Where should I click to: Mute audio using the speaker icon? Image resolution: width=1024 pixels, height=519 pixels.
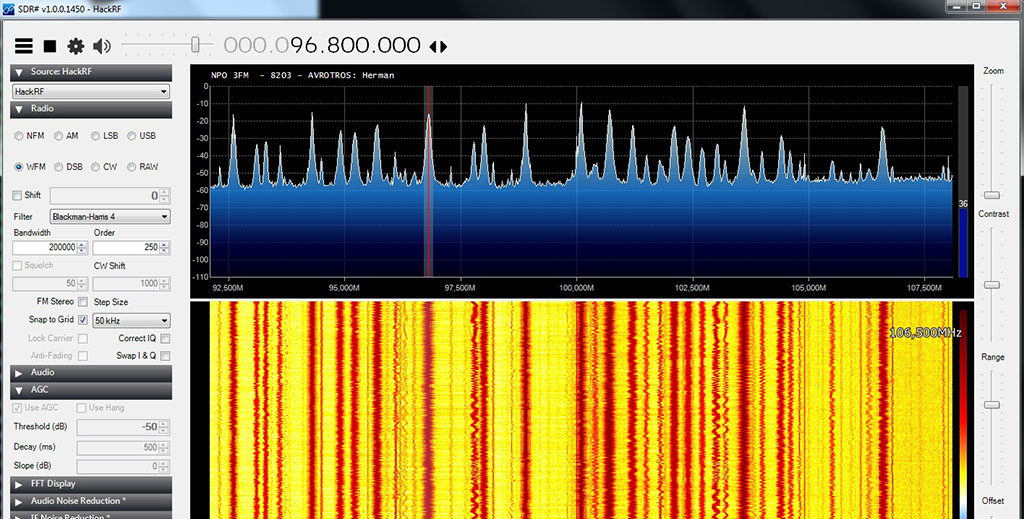point(102,46)
